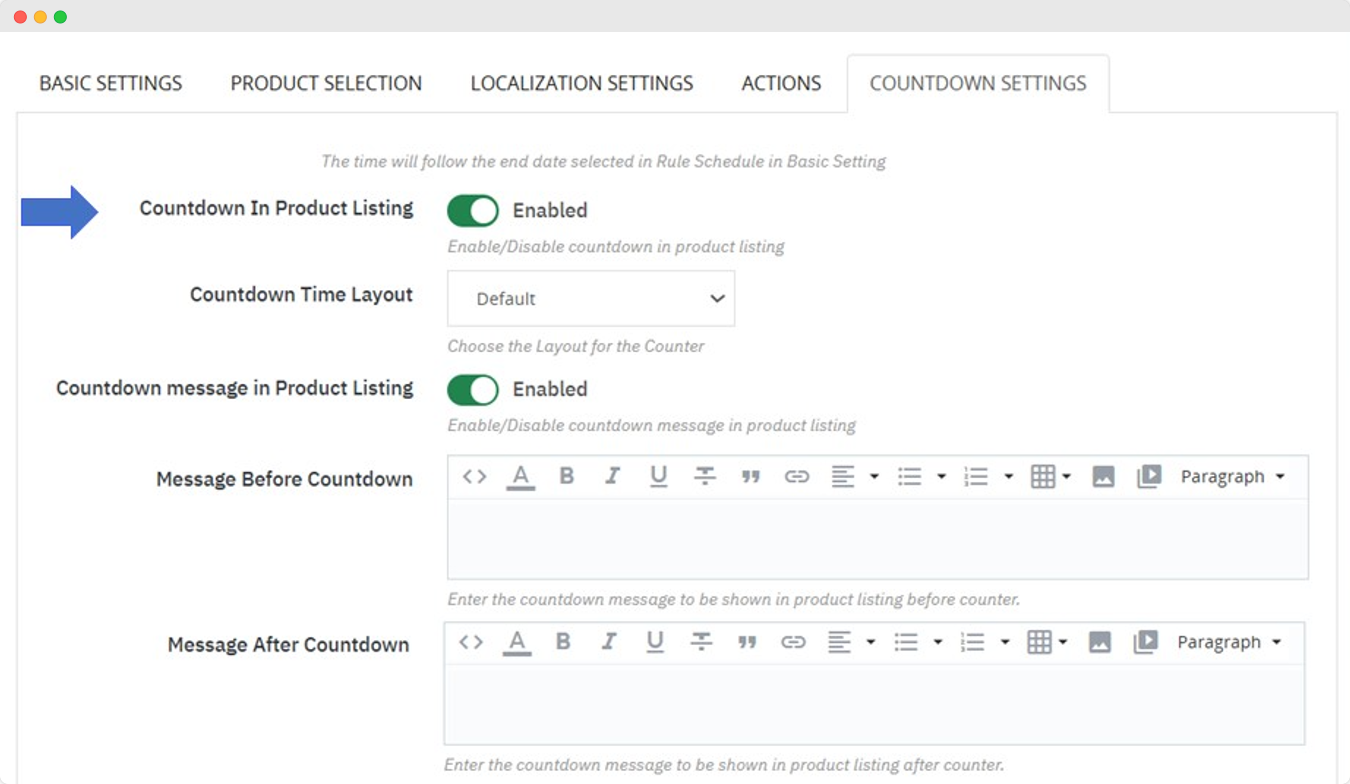Underline text in Message After Countdown editor
Screen dimensions: 1350x784
click(x=655, y=642)
